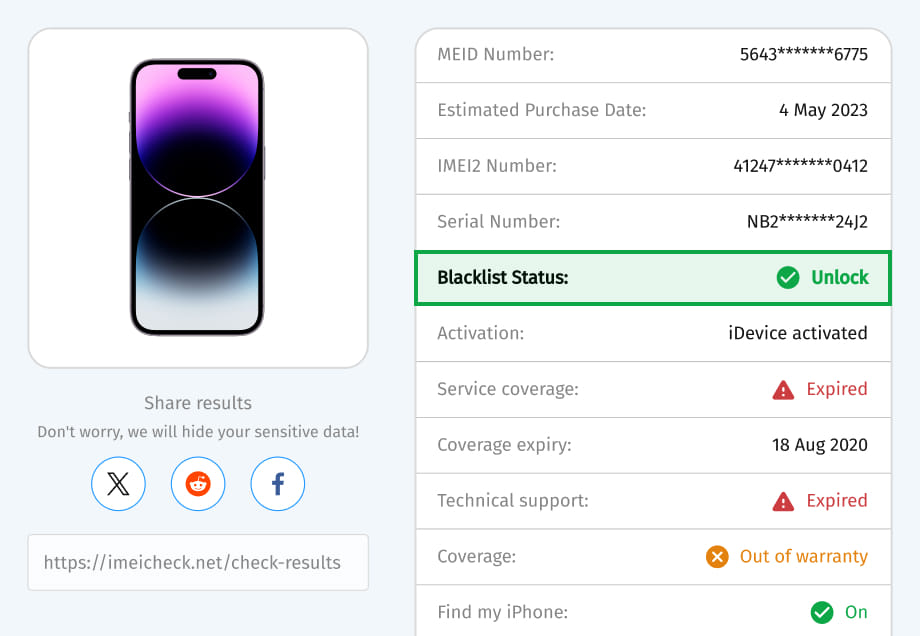The height and width of the screenshot is (636, 920).
Task: Select the highlighted Blacklist Status row
Action: [652, 277]
